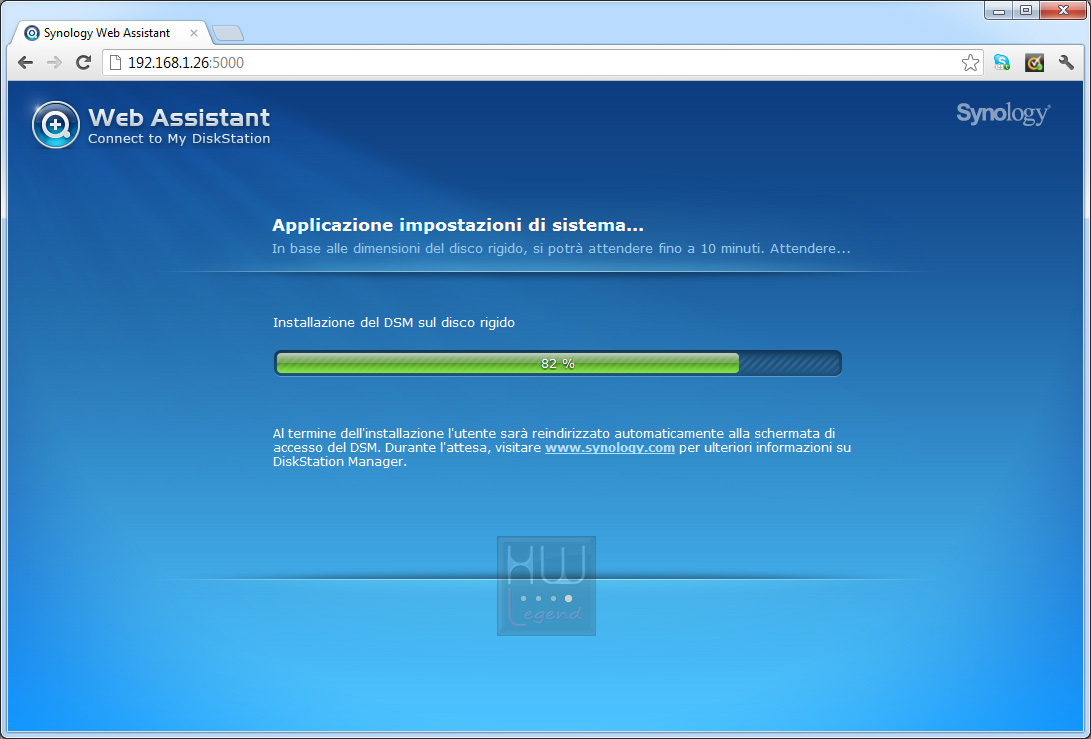1091x739 pixels.
Task: Close the Synology Web Assistant tab
Action: [x=193, y=33]
